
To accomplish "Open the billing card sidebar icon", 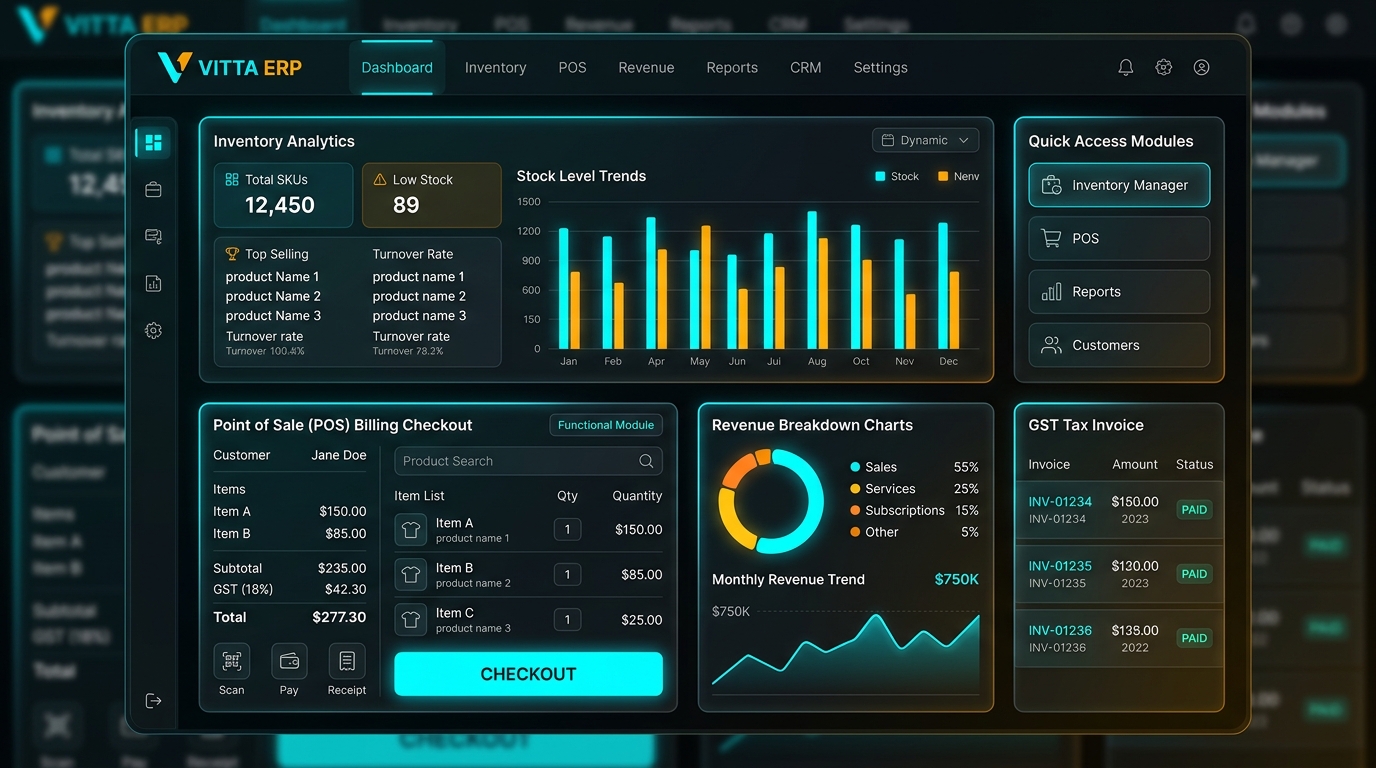I will click(x=153, y=236).
